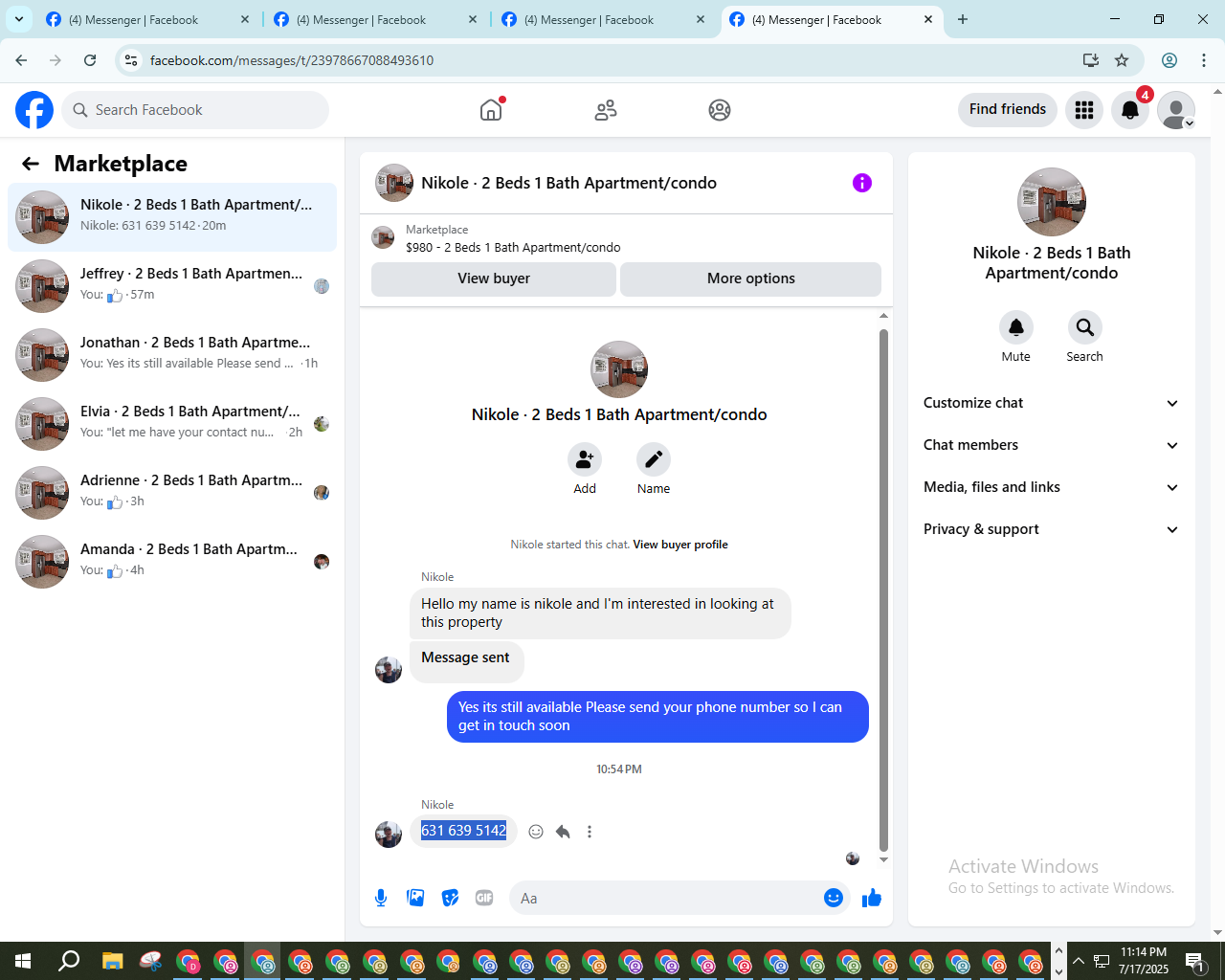Open Jeffrey's apartment conversation
1225x980 pixels.
tap(172, 286)
